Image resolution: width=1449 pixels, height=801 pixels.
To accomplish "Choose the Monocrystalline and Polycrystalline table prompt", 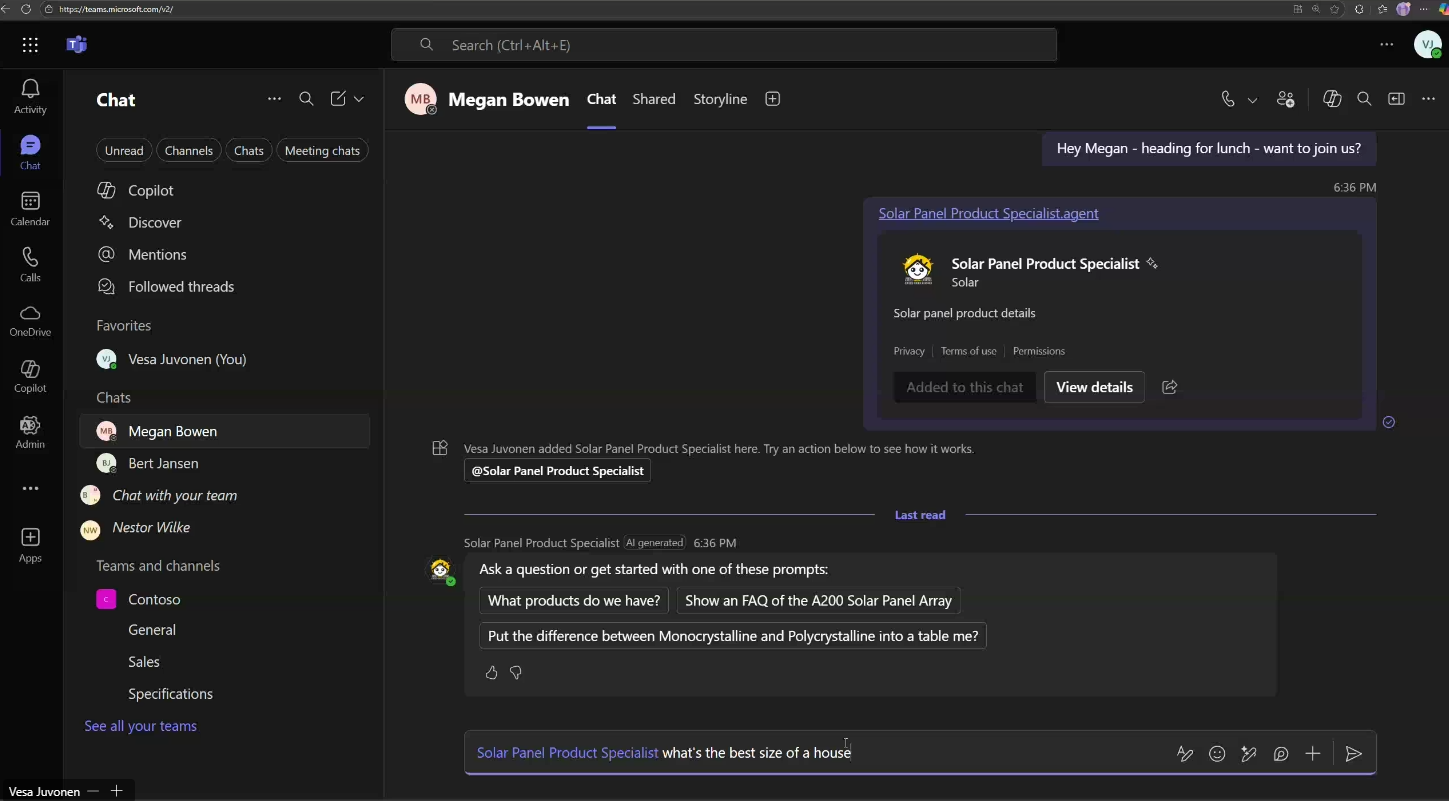I will point(733,636).
